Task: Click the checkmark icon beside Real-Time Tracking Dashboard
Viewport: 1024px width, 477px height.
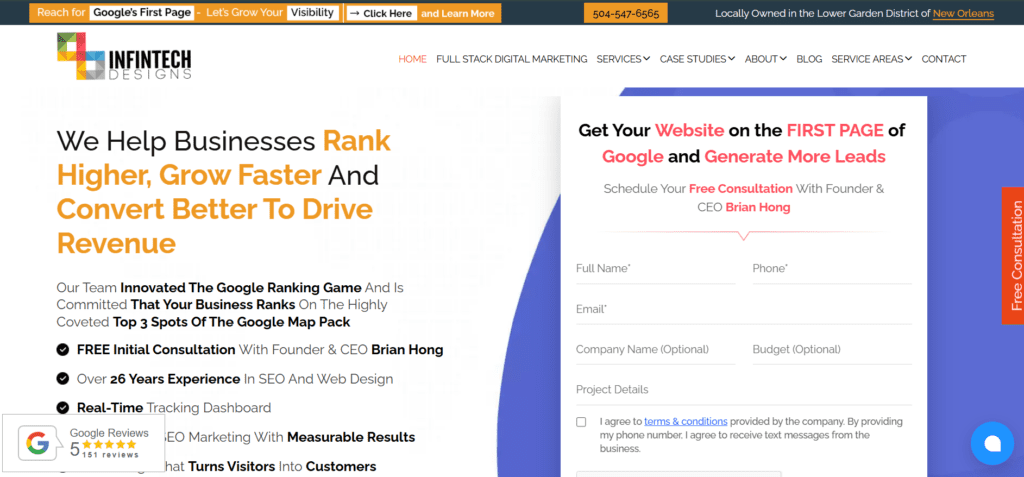Action: 63,408
